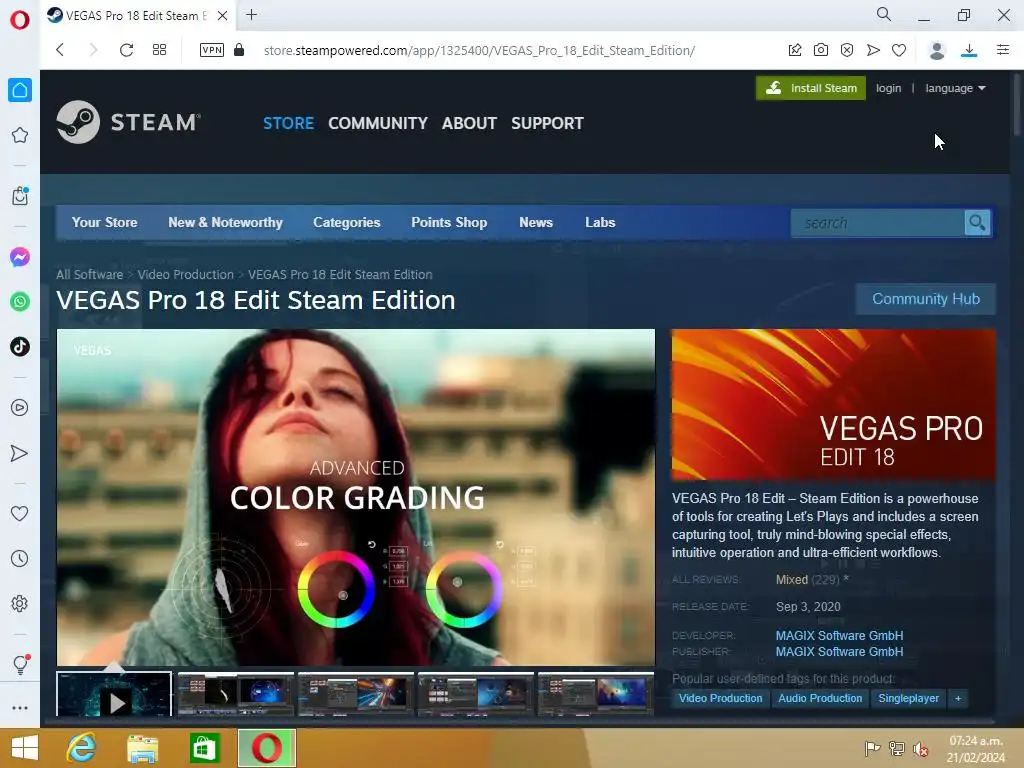Viewport: 1024px width, 768px height.
Task: Open tab islands grid icon
Action: coord(159,50)
